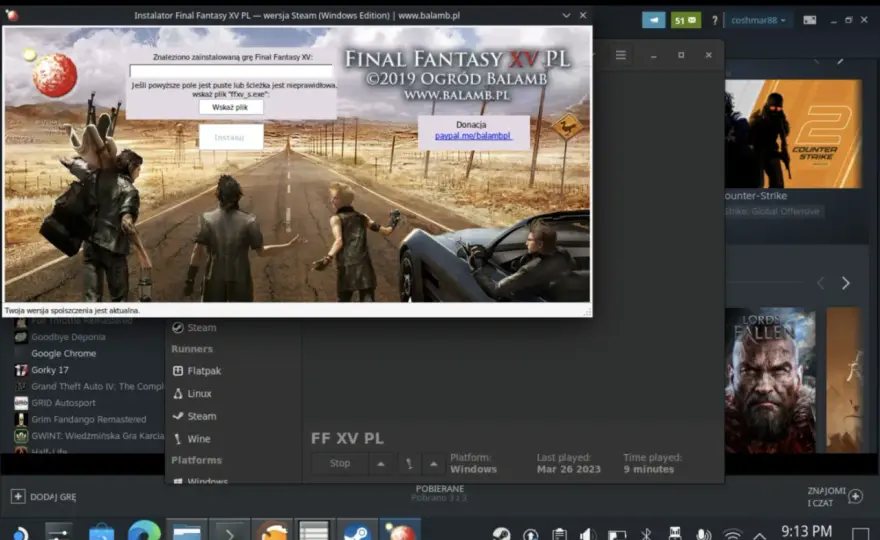Click the Wine glass icon in sidebar

pyautogui.click(x=178, y=439)
